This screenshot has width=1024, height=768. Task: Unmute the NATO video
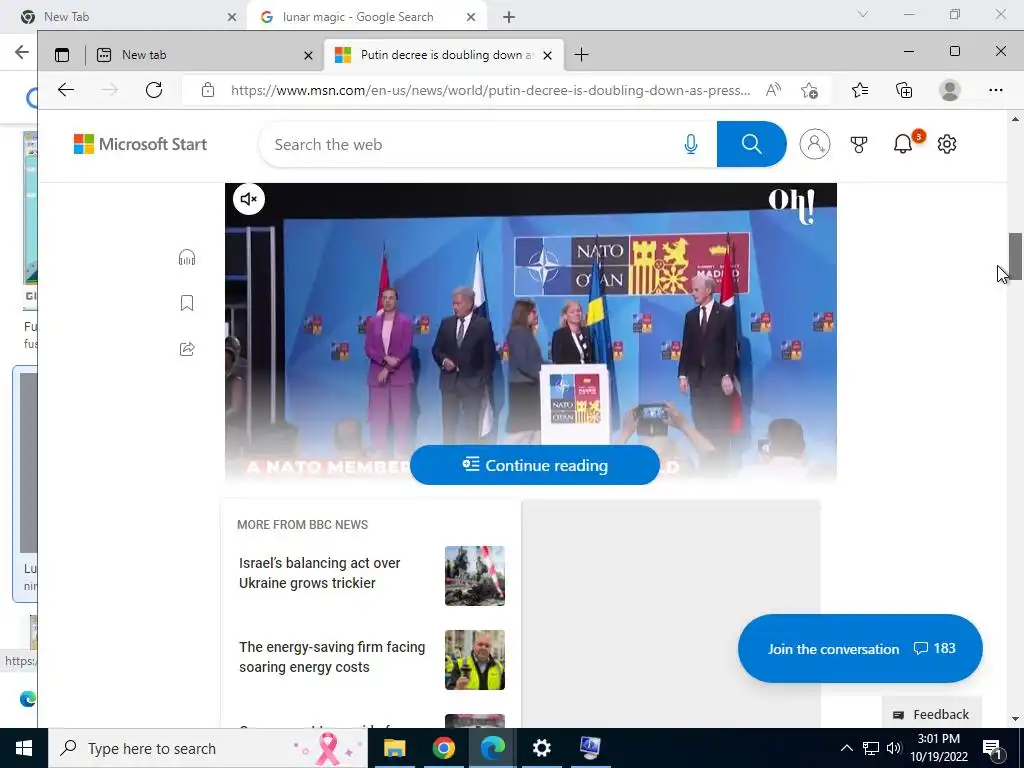249,199
